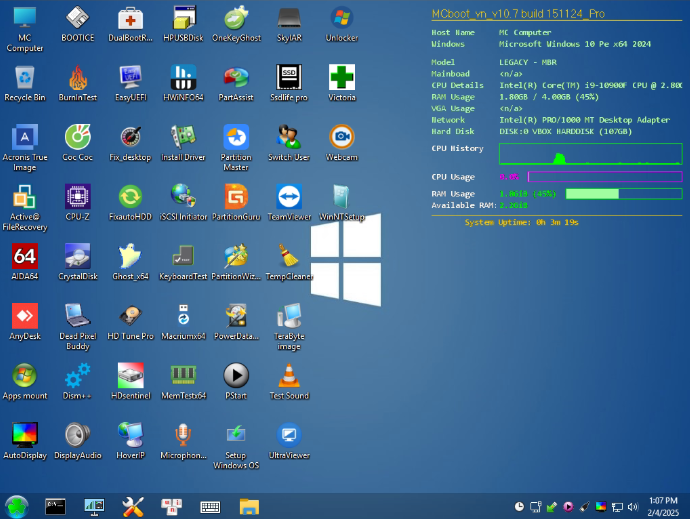The width and height of the screenshot is (690, 519).
Task: Open Partition Master
Action: click(236, 148)
